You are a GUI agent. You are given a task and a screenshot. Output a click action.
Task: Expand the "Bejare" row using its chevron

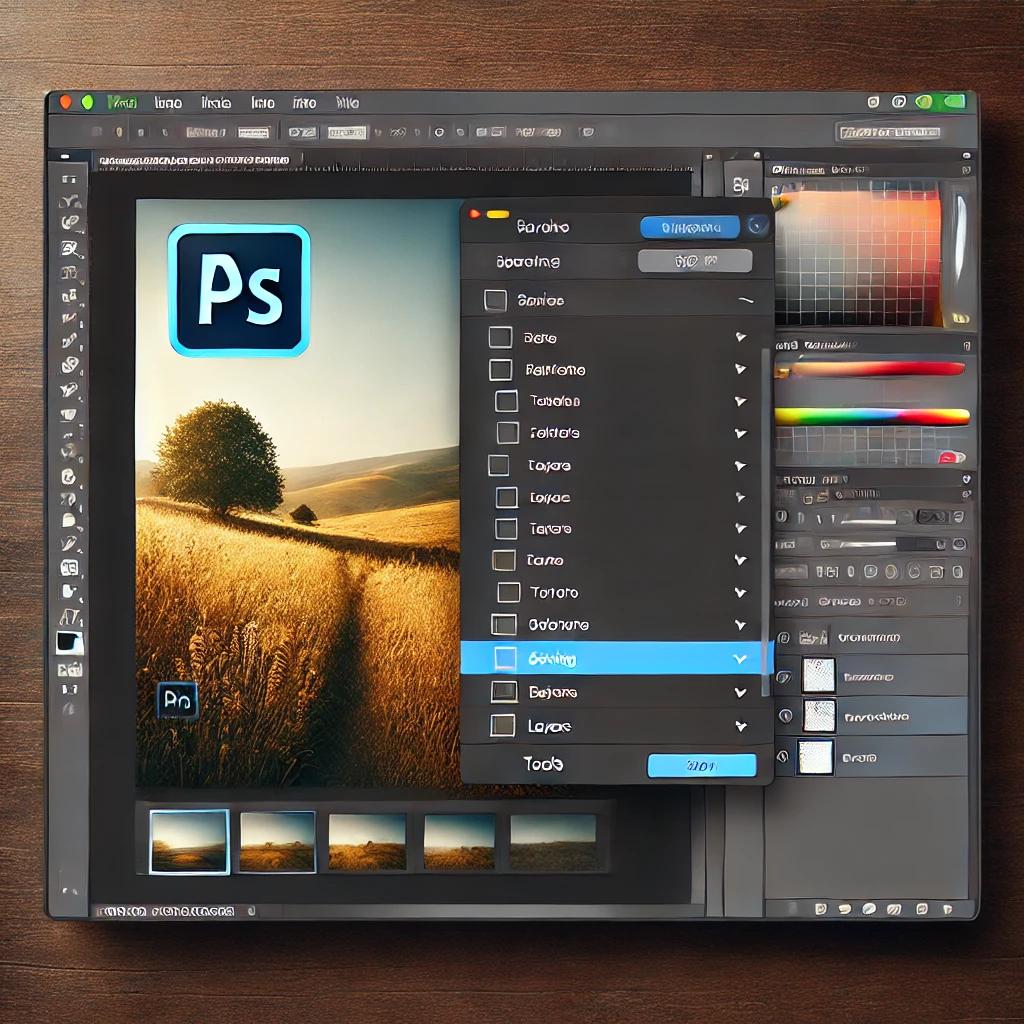pyautogui.click(x=741, y=692)
